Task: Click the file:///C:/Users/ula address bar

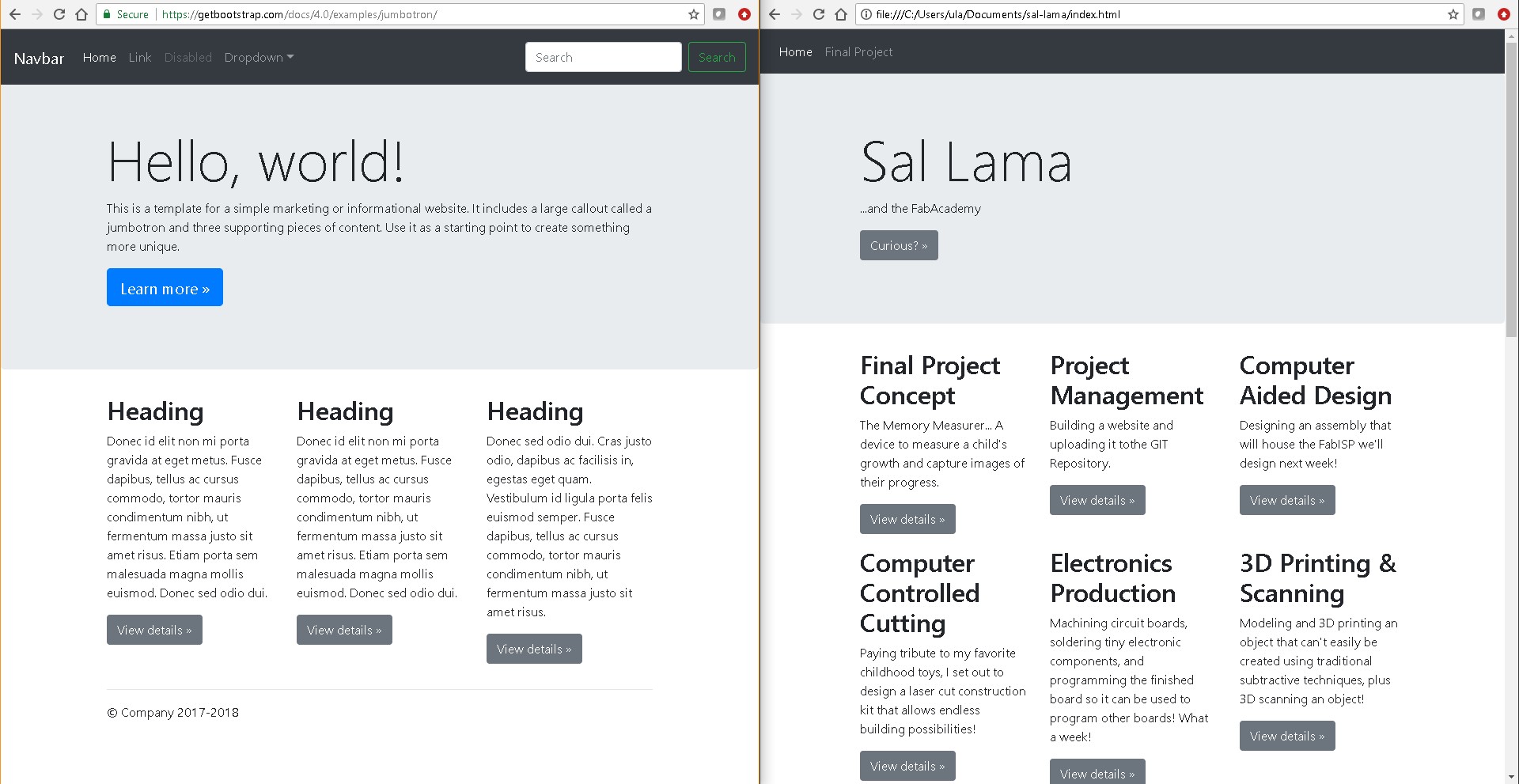Action: (x=998, y=14)
